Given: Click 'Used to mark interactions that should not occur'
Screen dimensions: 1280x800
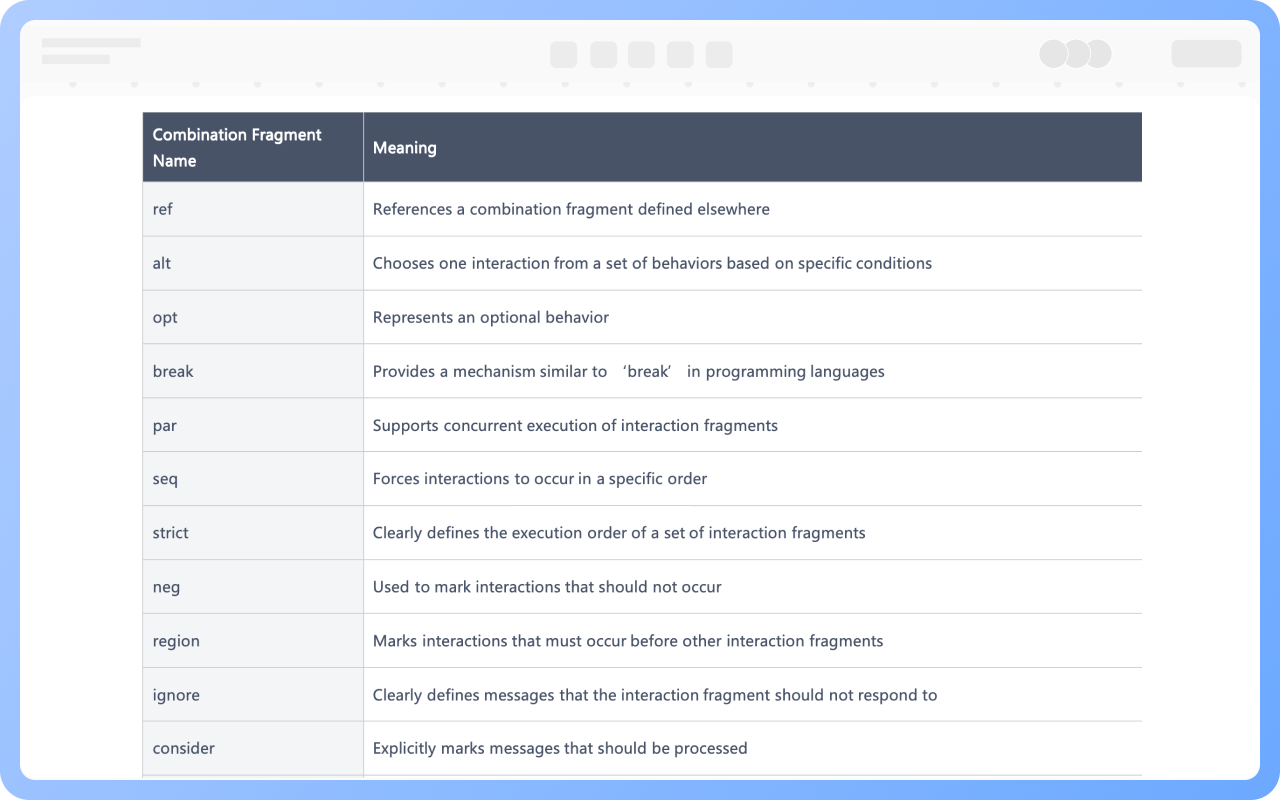Looking at the screenshot, I should pyautogui.click(x=547, y=587).
